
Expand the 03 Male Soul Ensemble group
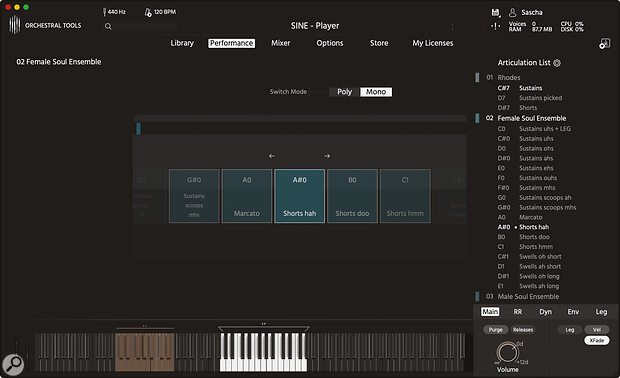[477, 297]
